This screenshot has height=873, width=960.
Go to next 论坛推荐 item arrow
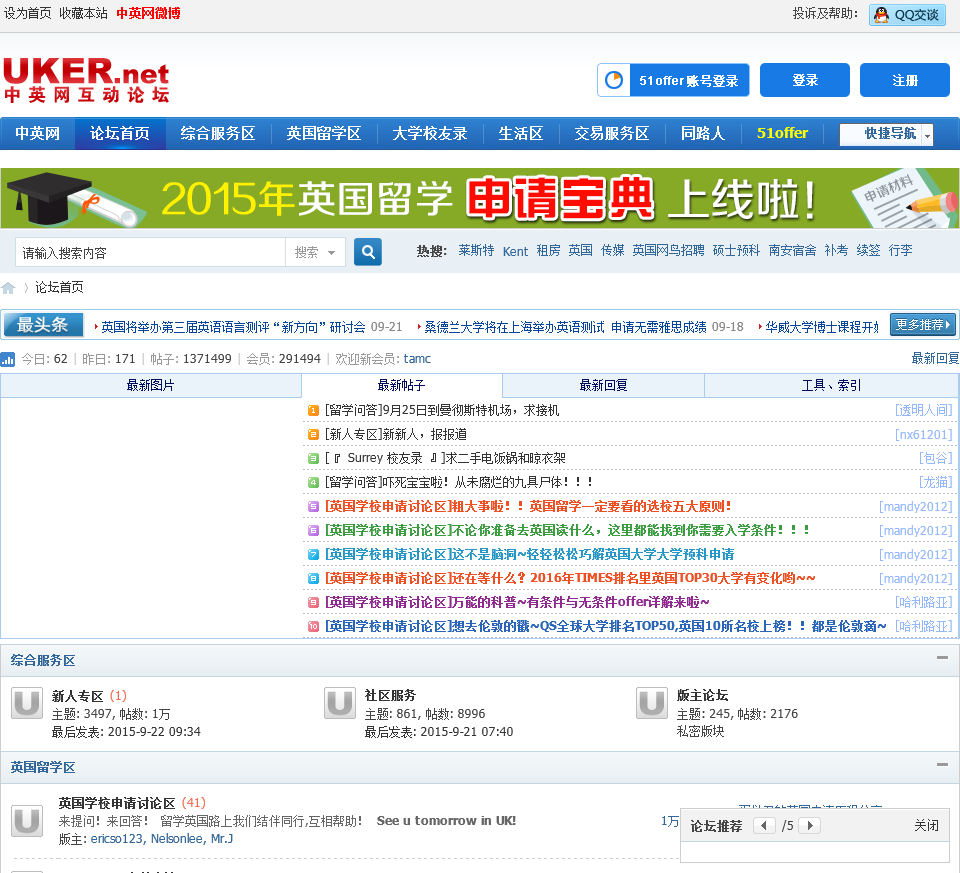(x=810, y=825)
